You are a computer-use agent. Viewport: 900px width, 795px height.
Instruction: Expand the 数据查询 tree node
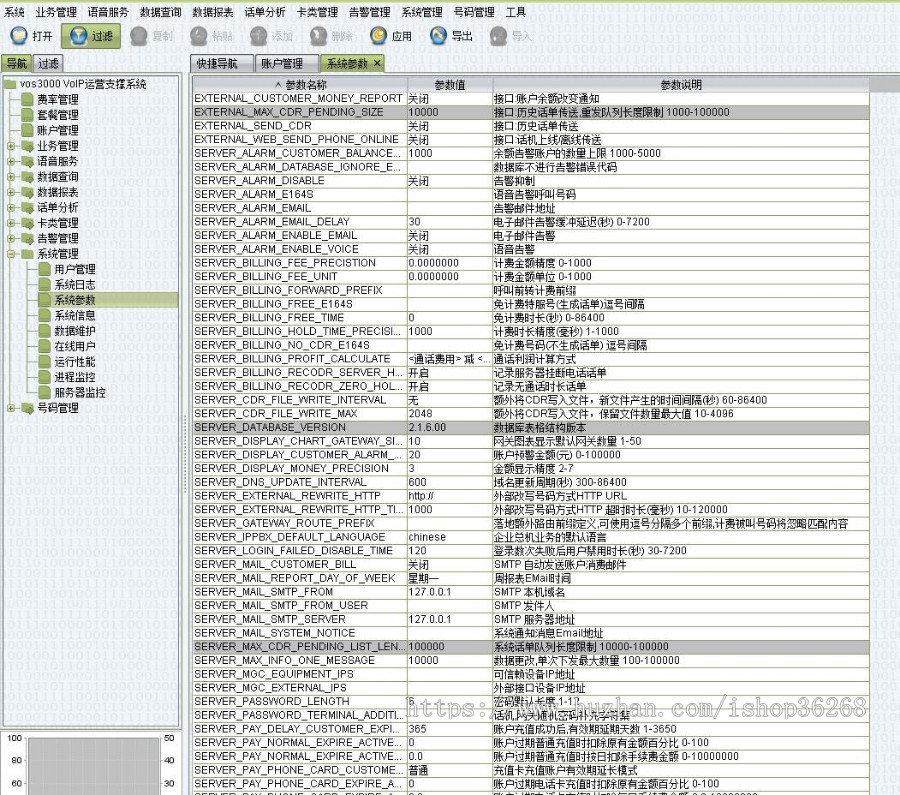[11, 177]
